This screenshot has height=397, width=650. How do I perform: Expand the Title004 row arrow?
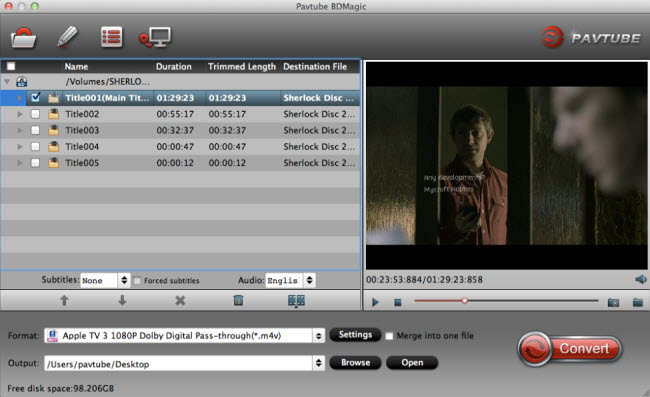click(x=19, y=147)
